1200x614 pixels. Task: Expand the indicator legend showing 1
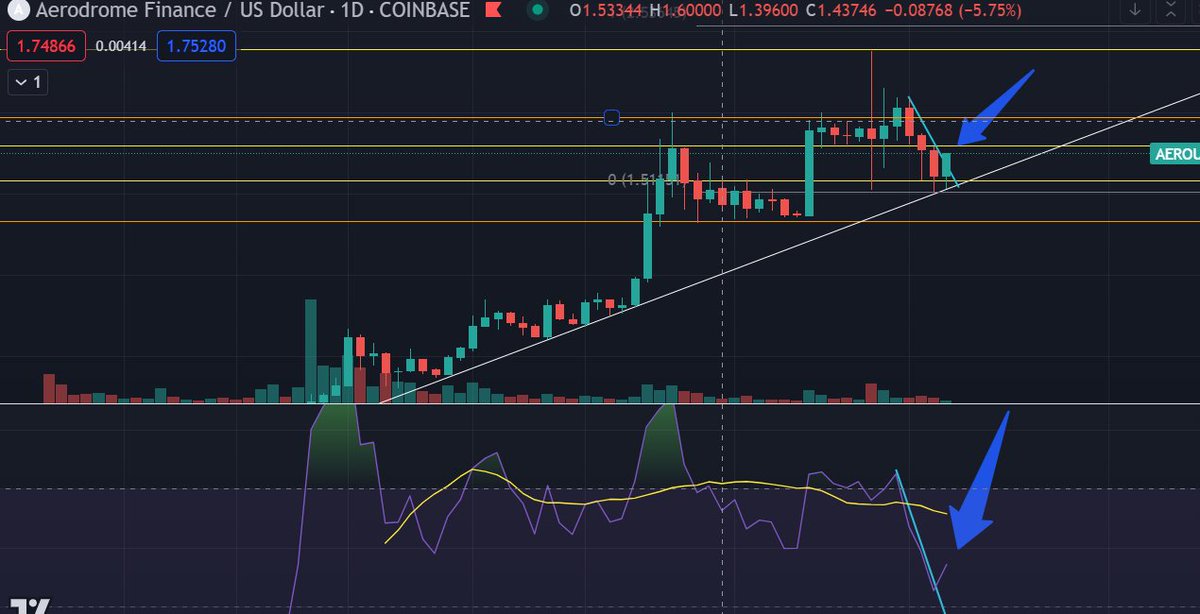[26, 83]
